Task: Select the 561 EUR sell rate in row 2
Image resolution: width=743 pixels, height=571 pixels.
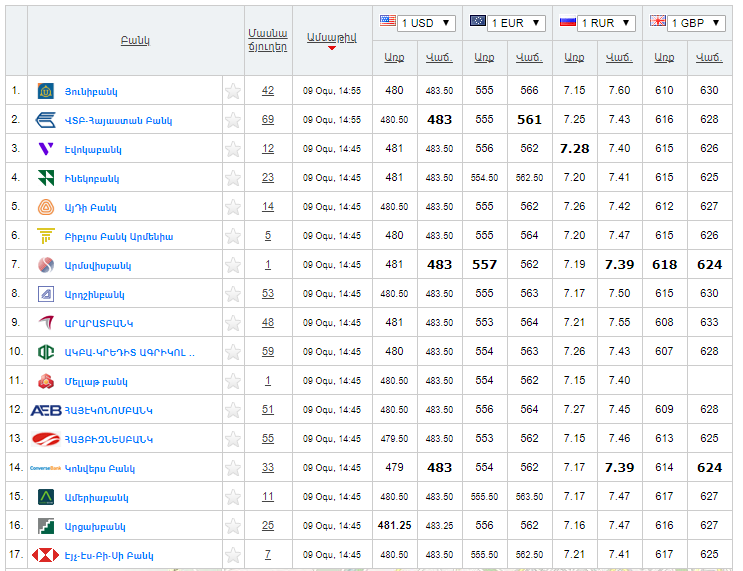Action: pyautogui.click(x=529, y=120)
